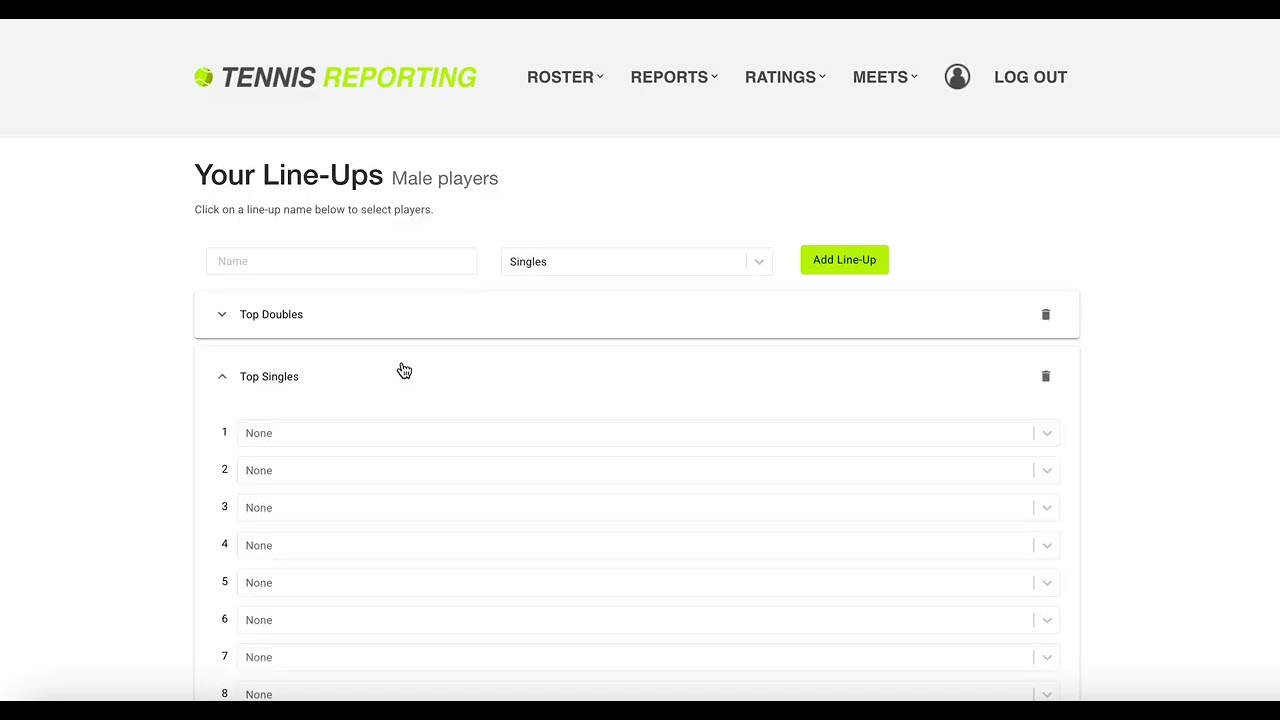
Task: Open player dropdown for position 4
Action: [x=648, y=545]
